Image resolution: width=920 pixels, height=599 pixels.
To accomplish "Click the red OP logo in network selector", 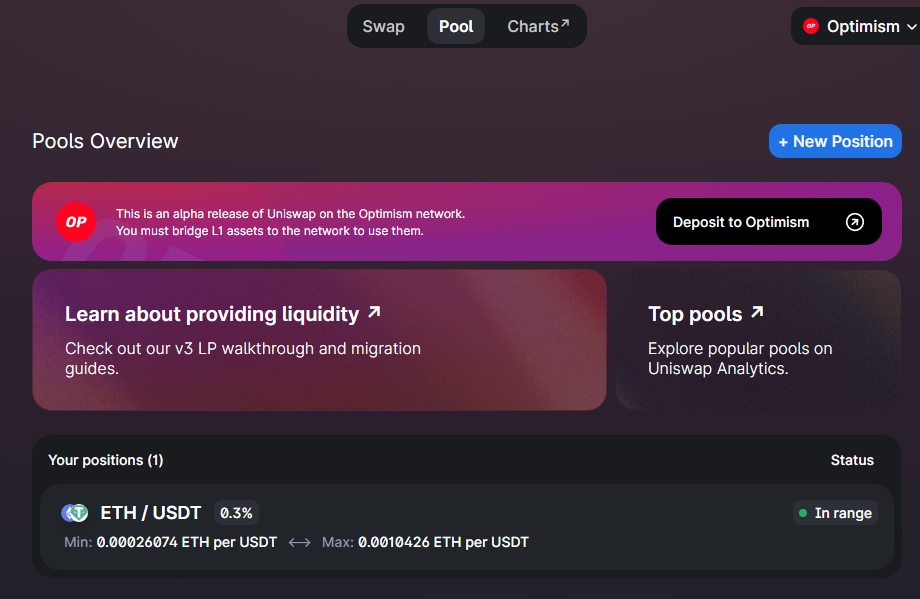I will [811, 26].
